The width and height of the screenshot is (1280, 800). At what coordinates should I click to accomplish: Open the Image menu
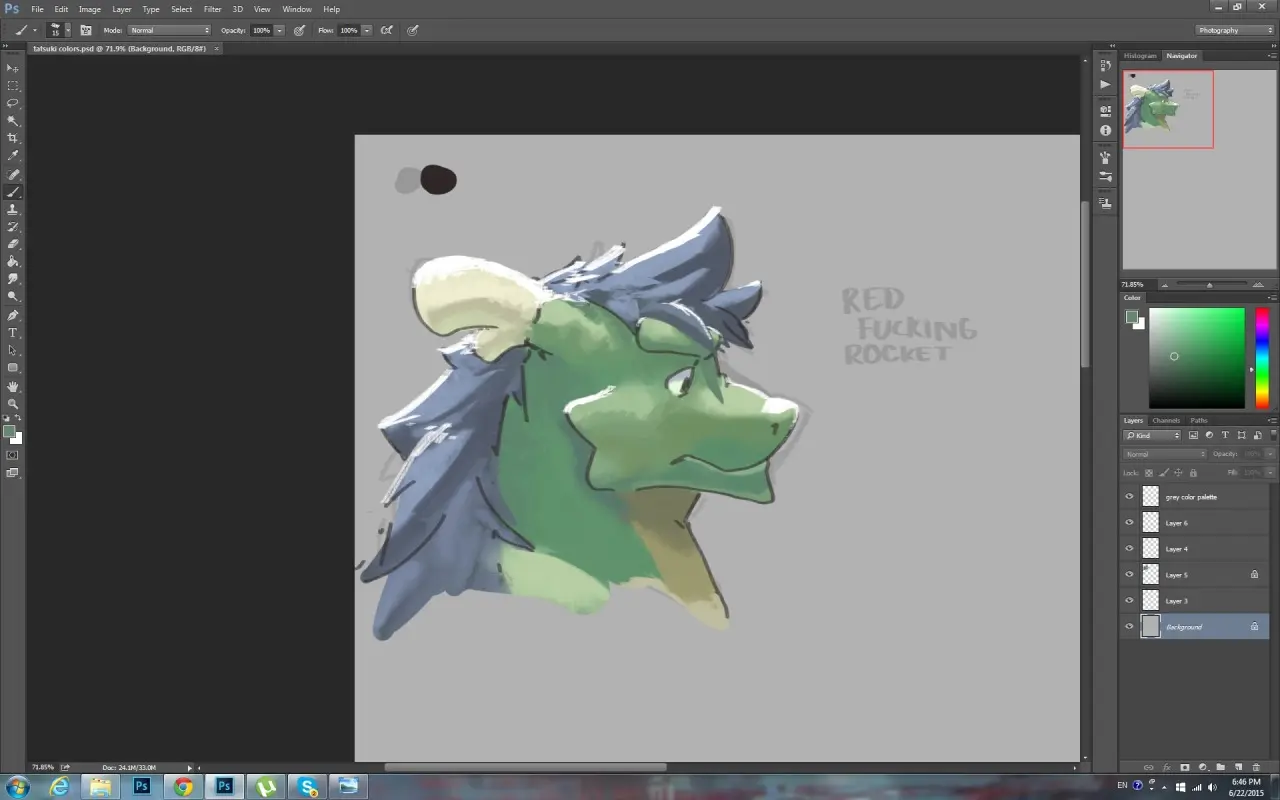tap(90, 9)
